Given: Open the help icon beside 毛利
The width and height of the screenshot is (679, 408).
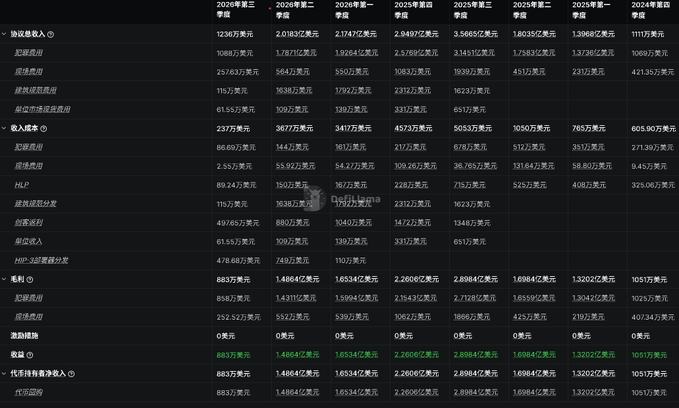Looking at the screenshot, I should (x=30, y=279).
